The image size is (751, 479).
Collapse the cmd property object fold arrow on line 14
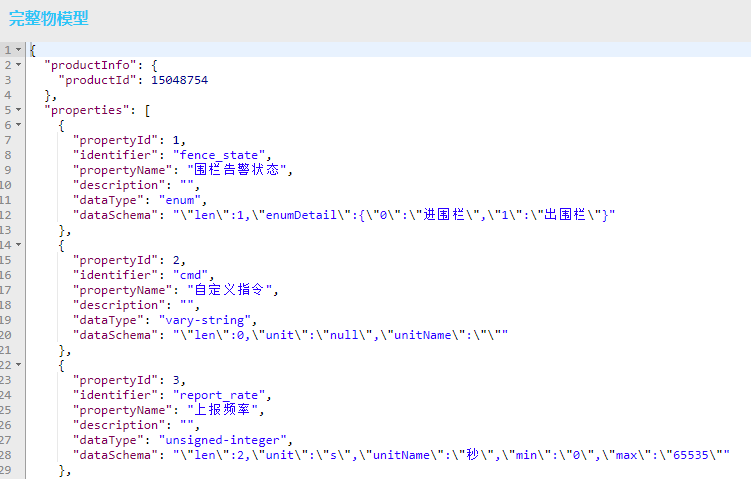click(18, 245)
